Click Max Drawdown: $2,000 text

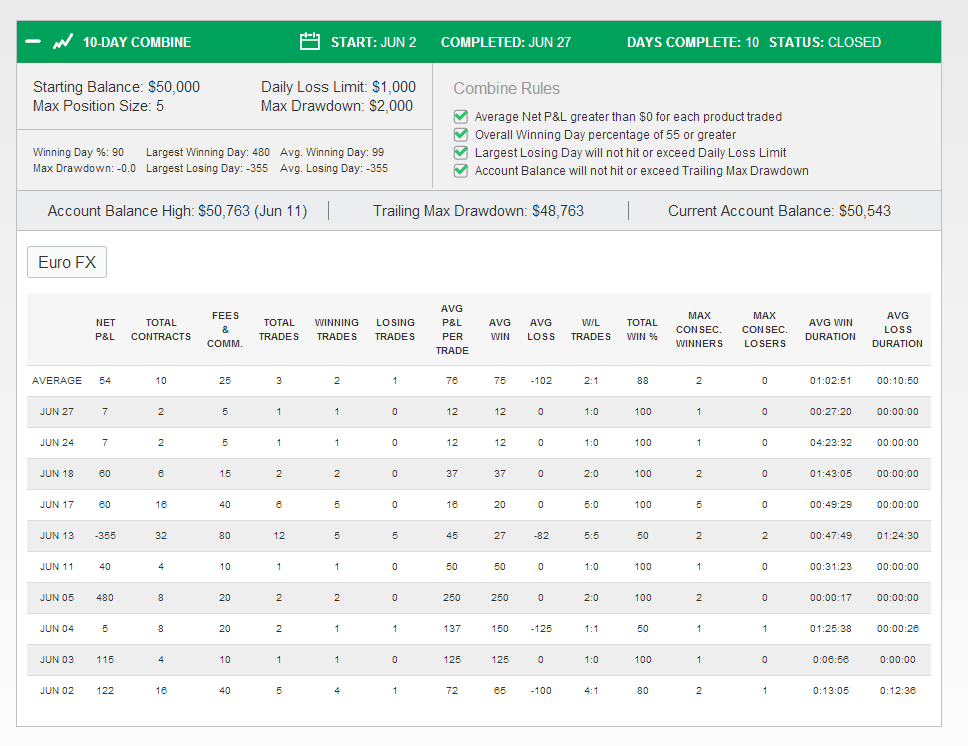coord(336,106)
